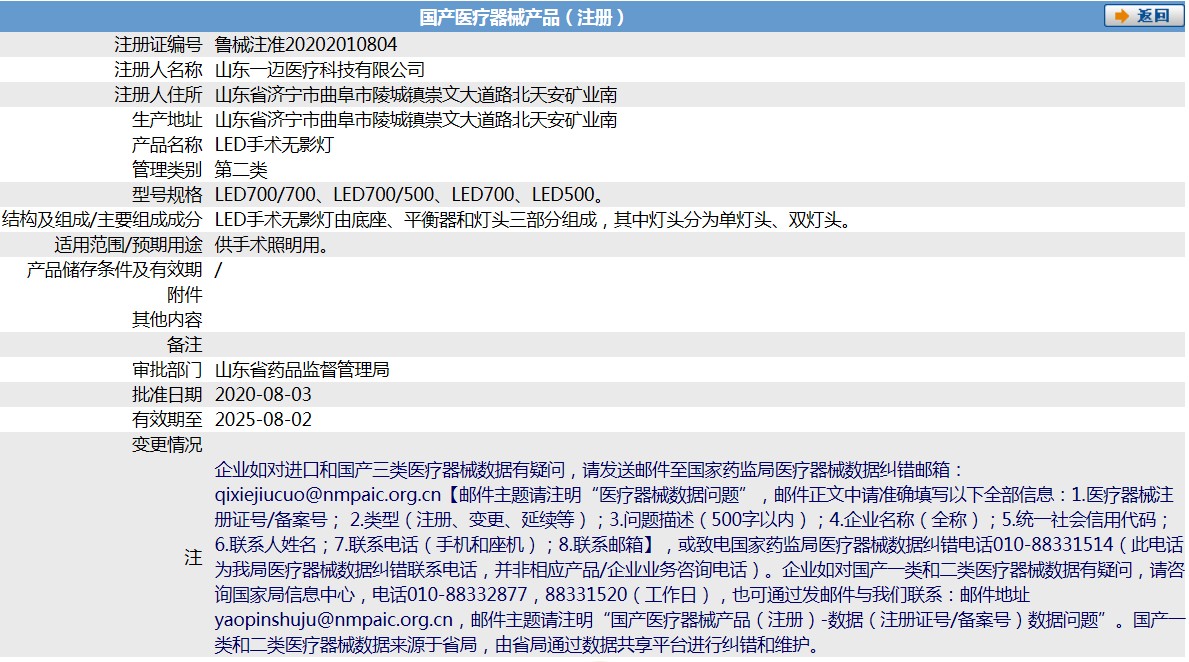Select the 结构及组成/主要组成成分 label
Screen dimensions: 1189x662
coord(102,220)
